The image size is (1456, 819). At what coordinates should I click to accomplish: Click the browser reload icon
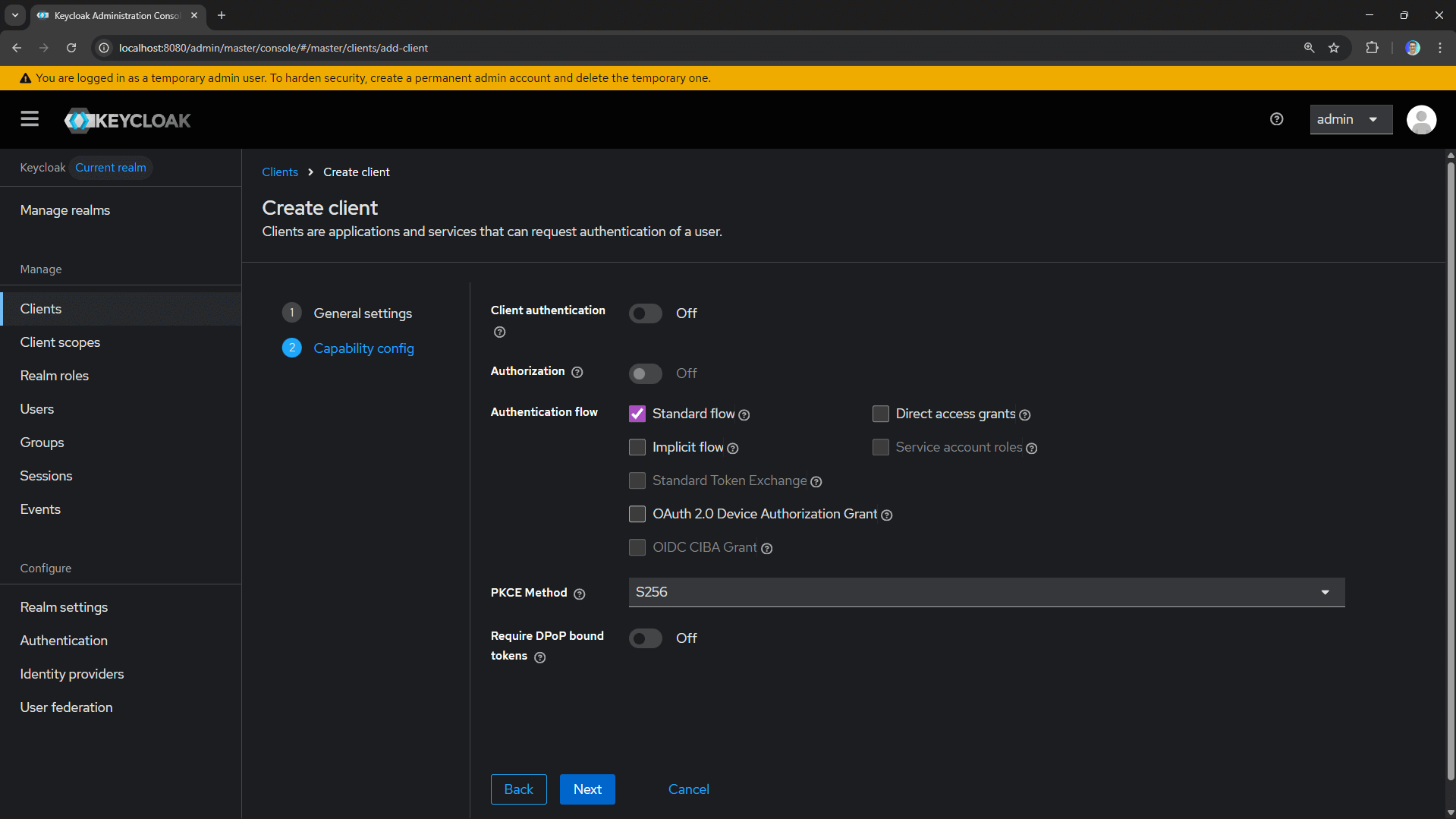pos(71,47)
